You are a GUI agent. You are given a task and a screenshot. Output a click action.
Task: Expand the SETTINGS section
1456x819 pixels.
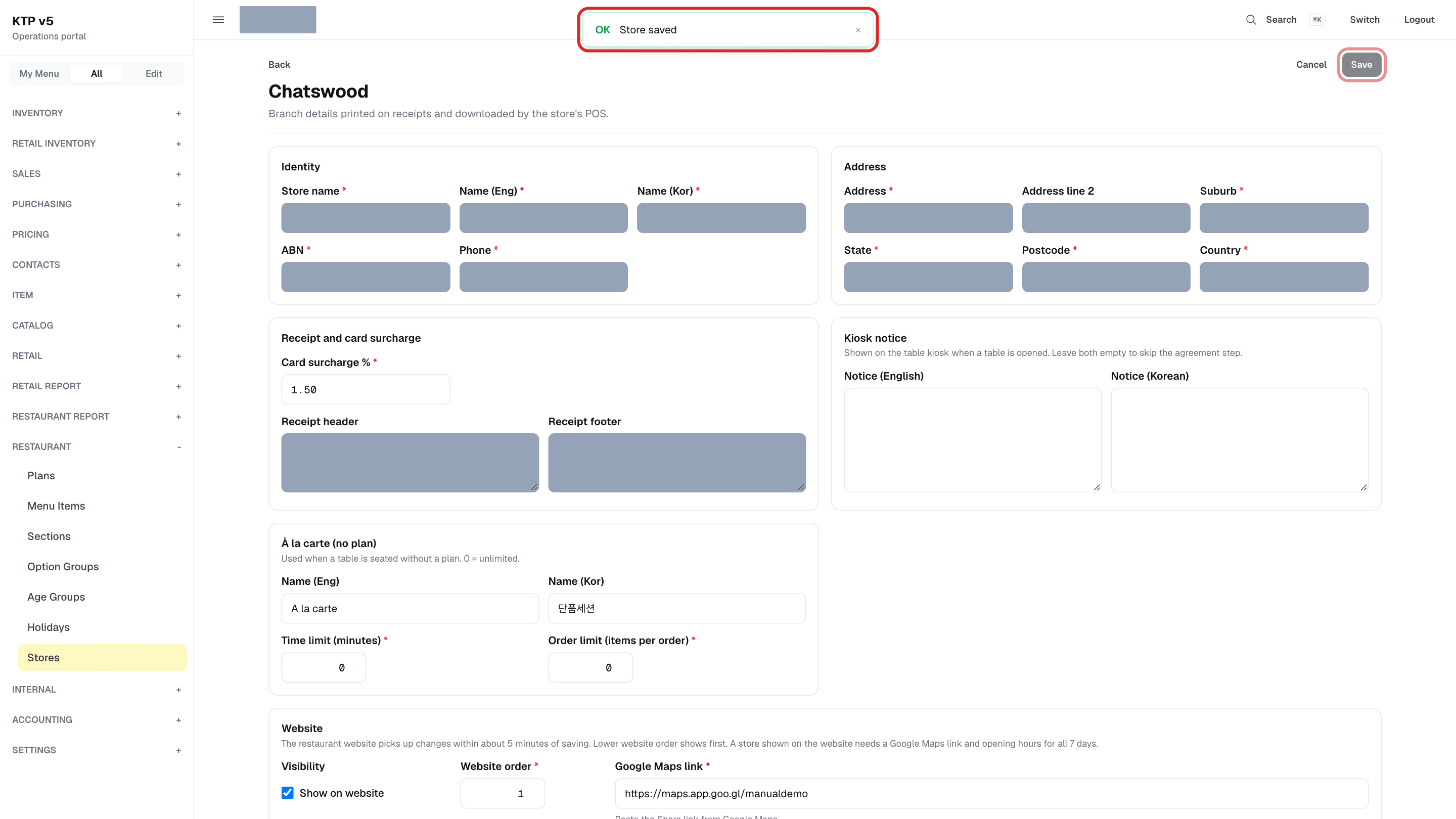(x=97, y=750)
